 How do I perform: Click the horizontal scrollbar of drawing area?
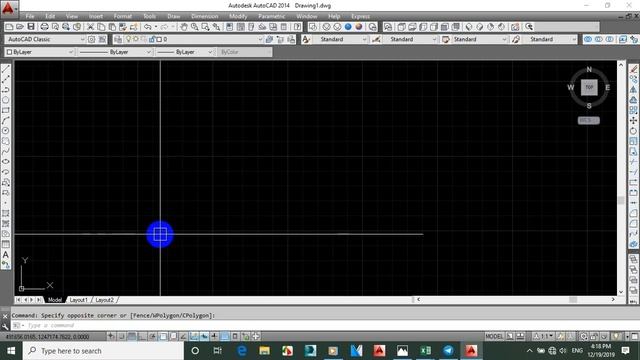pos(516,300)
